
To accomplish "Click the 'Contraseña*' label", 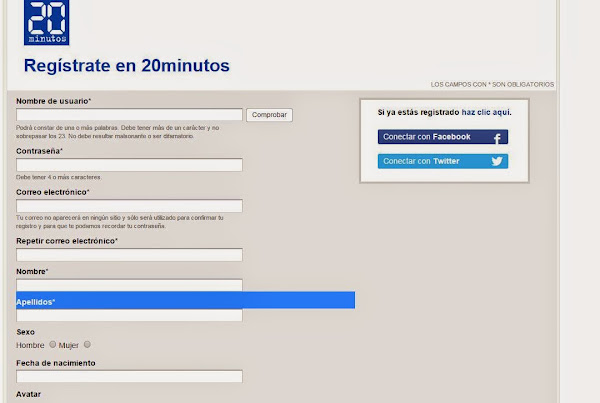I will 39,151.
